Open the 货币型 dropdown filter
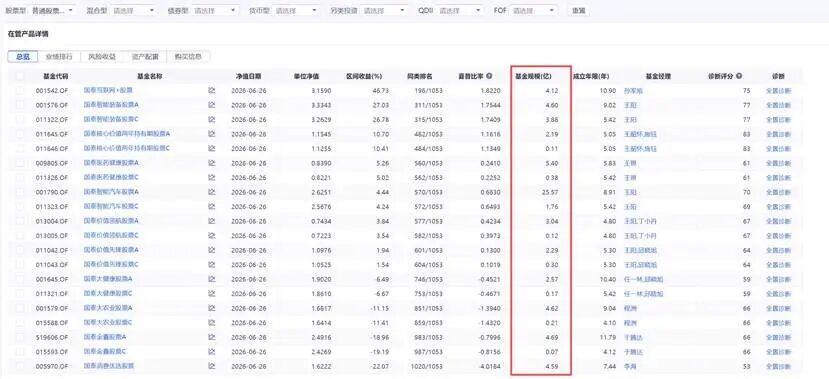Screen dimensions: 829x379 click(x=297, y=10)
